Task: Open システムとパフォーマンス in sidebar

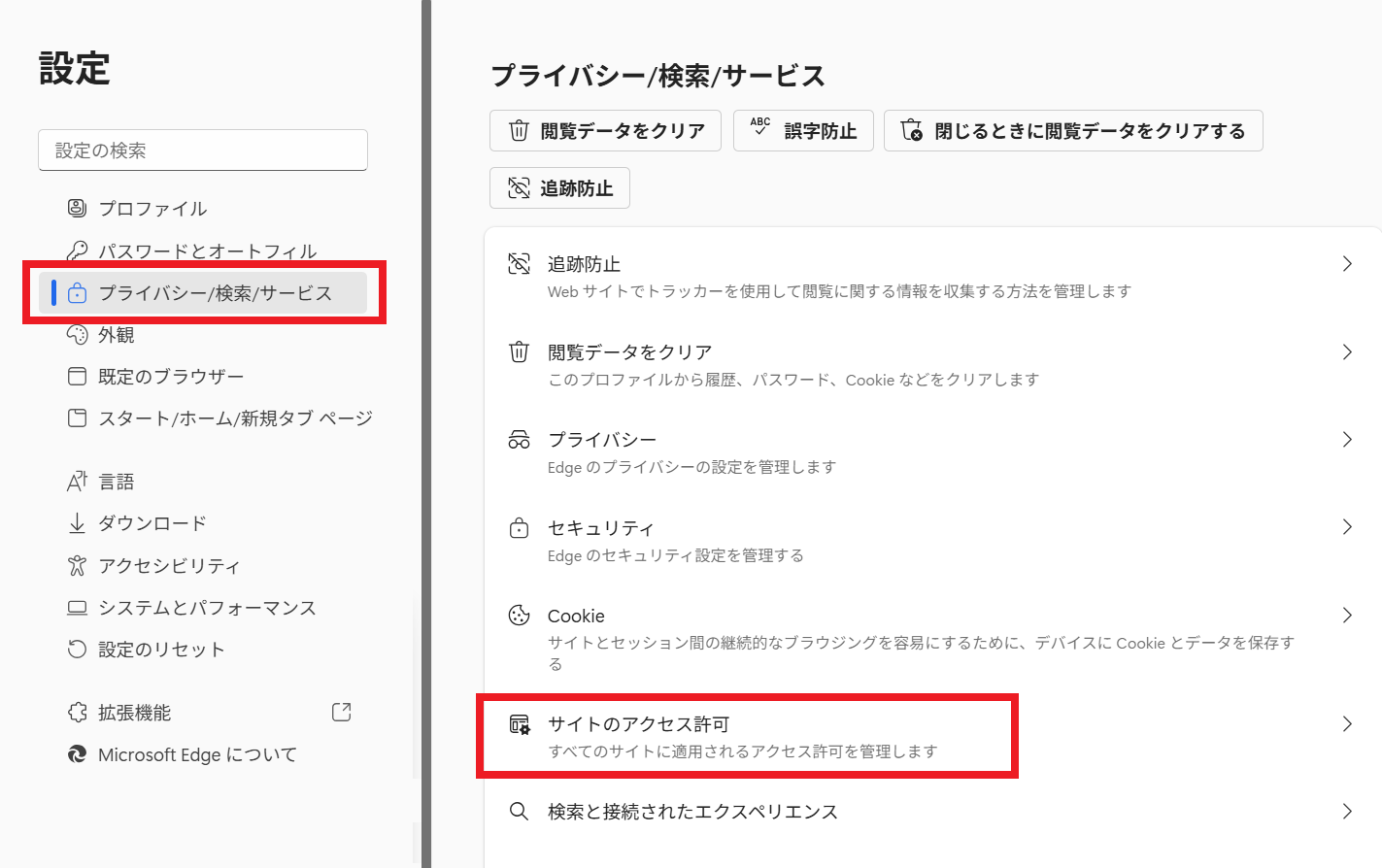Action: [x=206, y=608]
